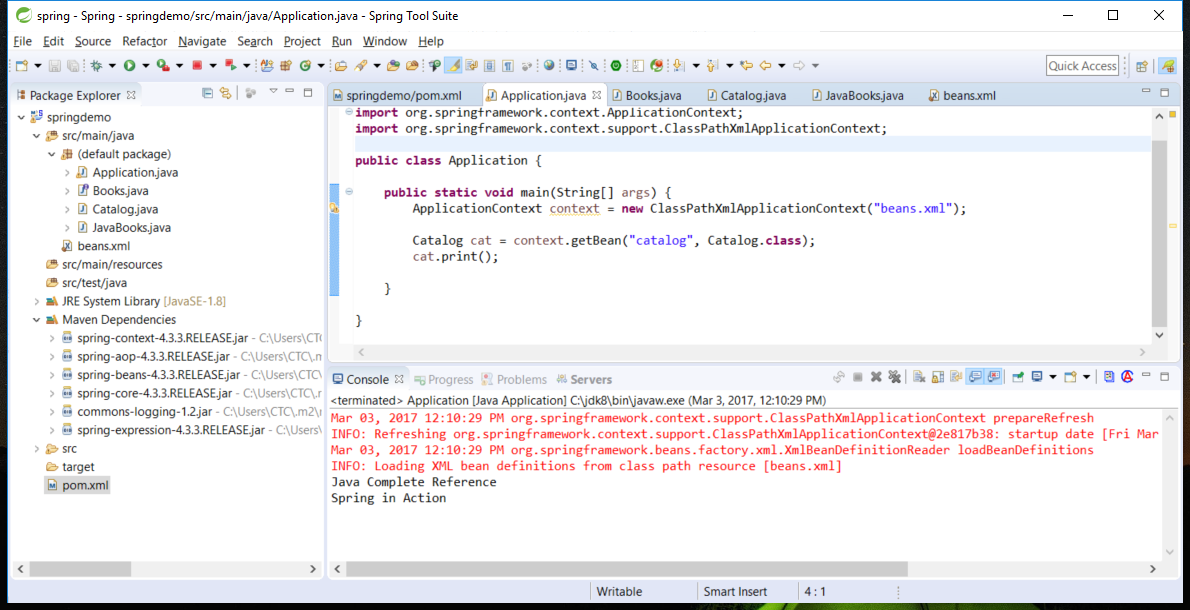Screen dimensions: 1190x610
Task: Collapse the src/main/java folder
Action: 36,137
